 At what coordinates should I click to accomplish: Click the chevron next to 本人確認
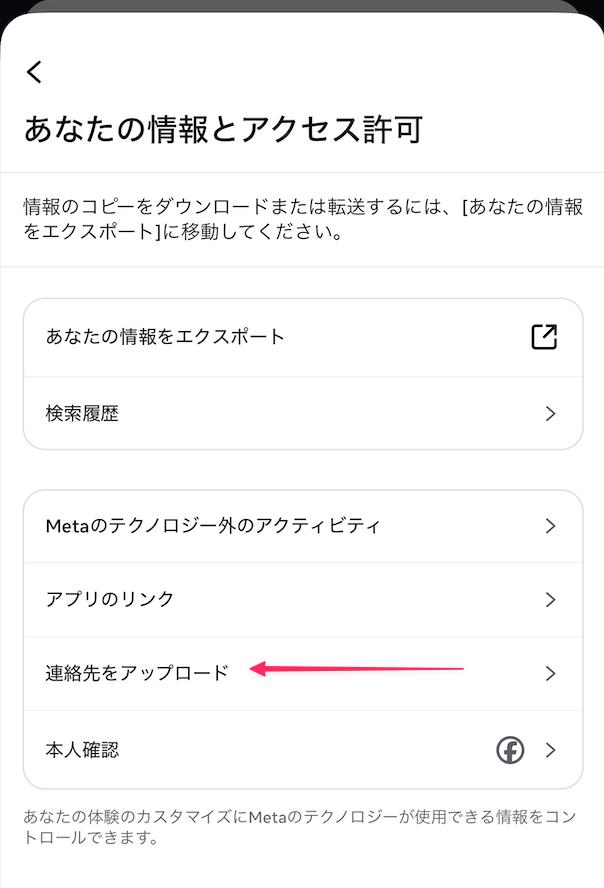point(550,749)
